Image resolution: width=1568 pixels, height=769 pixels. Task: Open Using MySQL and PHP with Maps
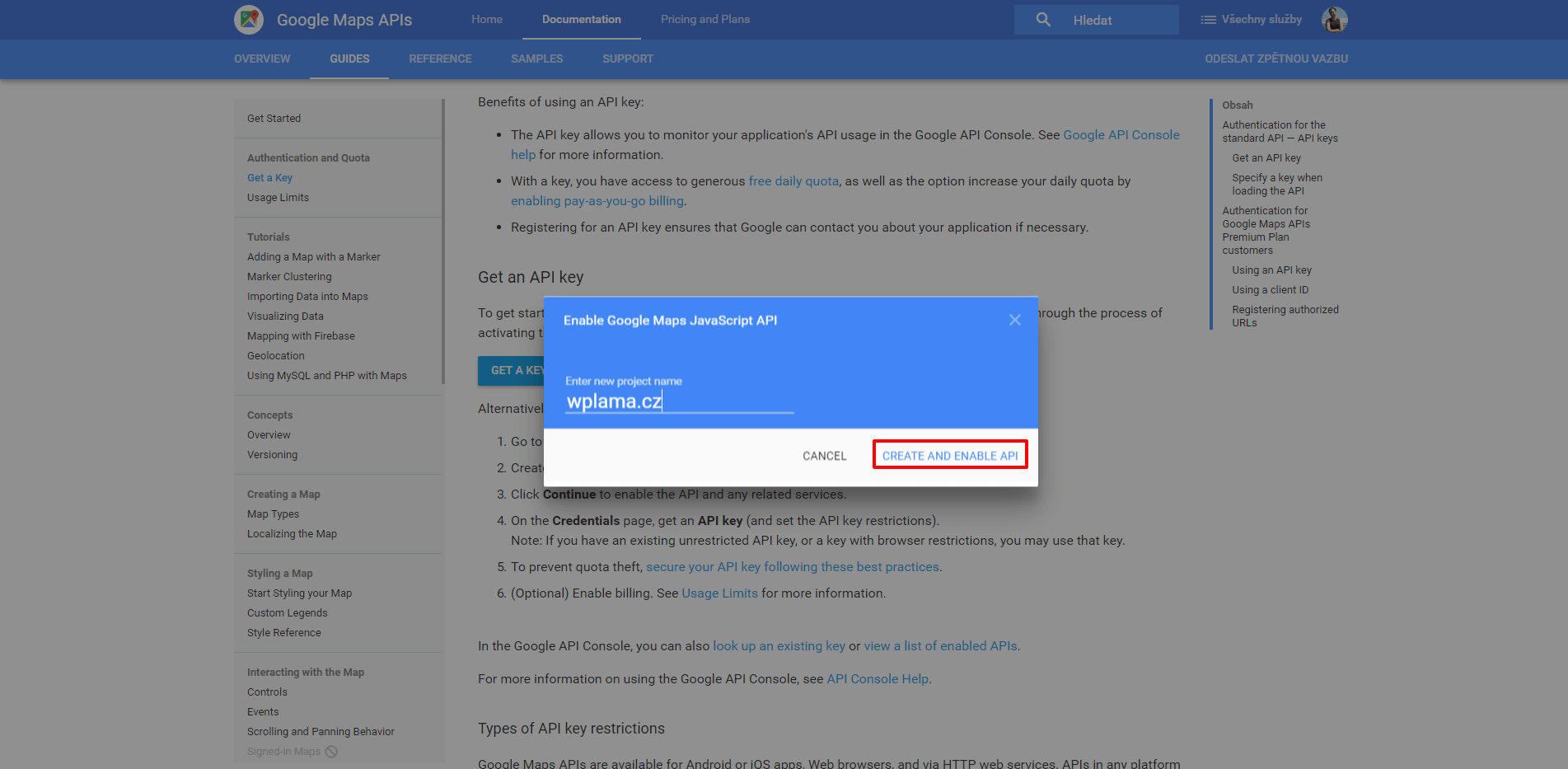(327, 375)
